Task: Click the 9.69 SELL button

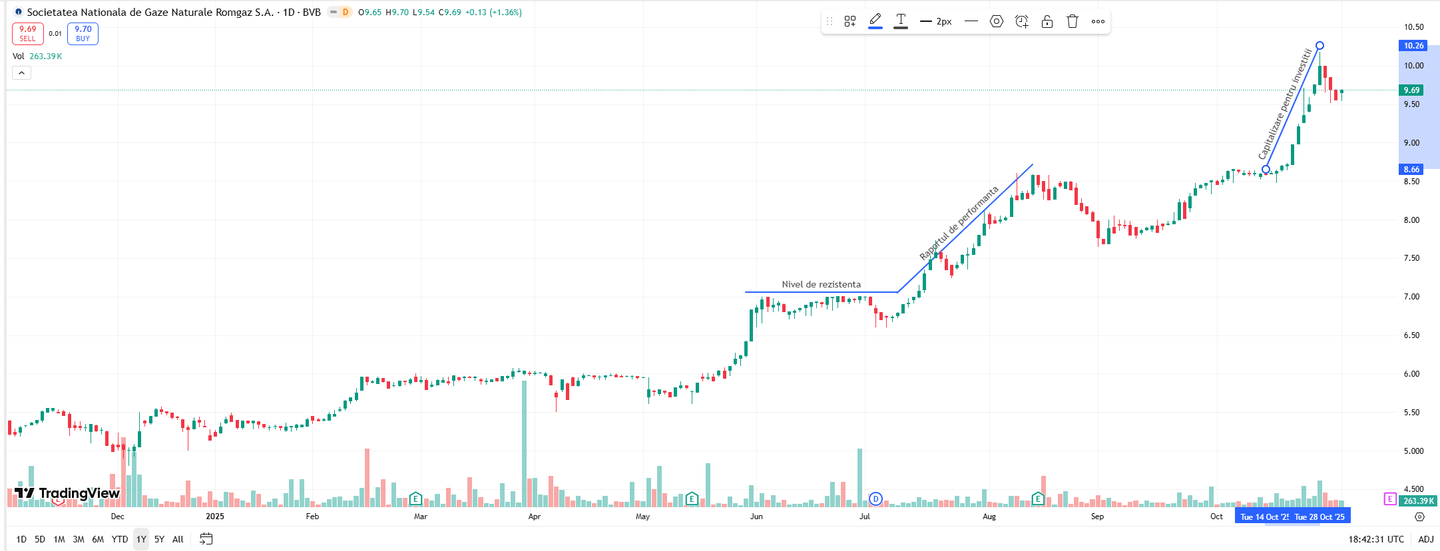Action: (x=27, y=34)
